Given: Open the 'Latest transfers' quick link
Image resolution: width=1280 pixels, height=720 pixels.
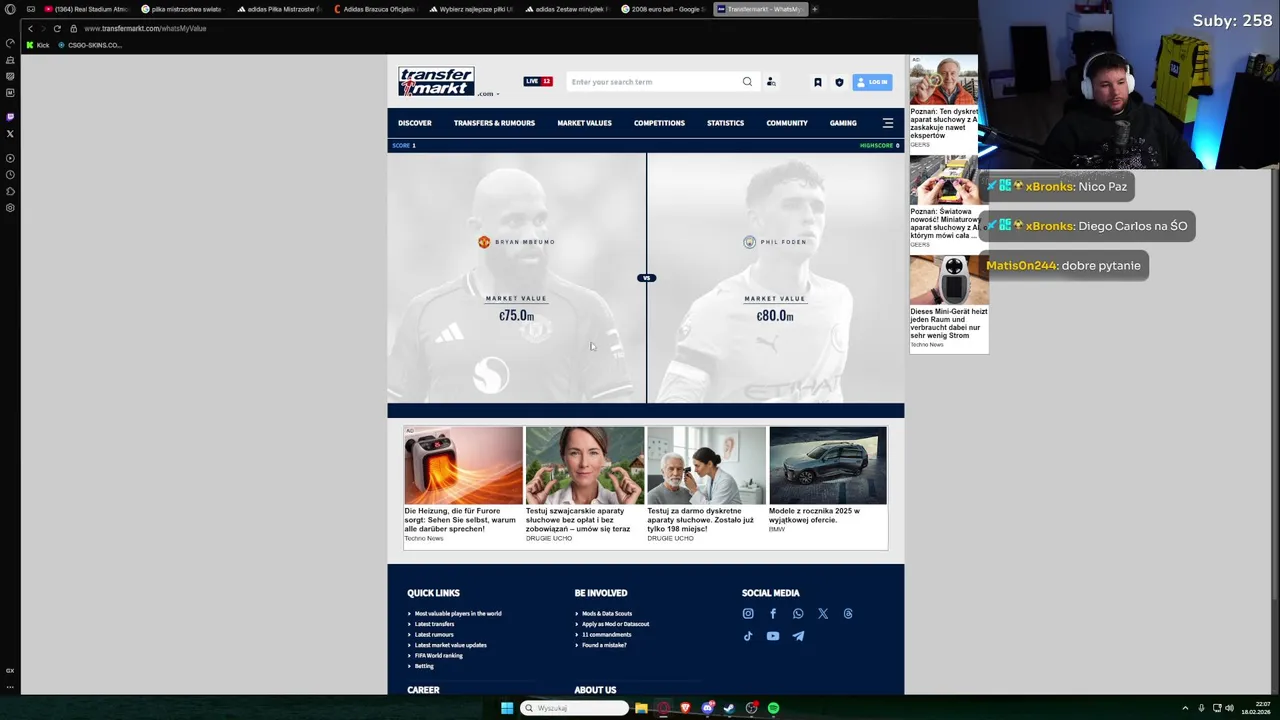Looking at the screenshot, I should click(x=434, y=624).
